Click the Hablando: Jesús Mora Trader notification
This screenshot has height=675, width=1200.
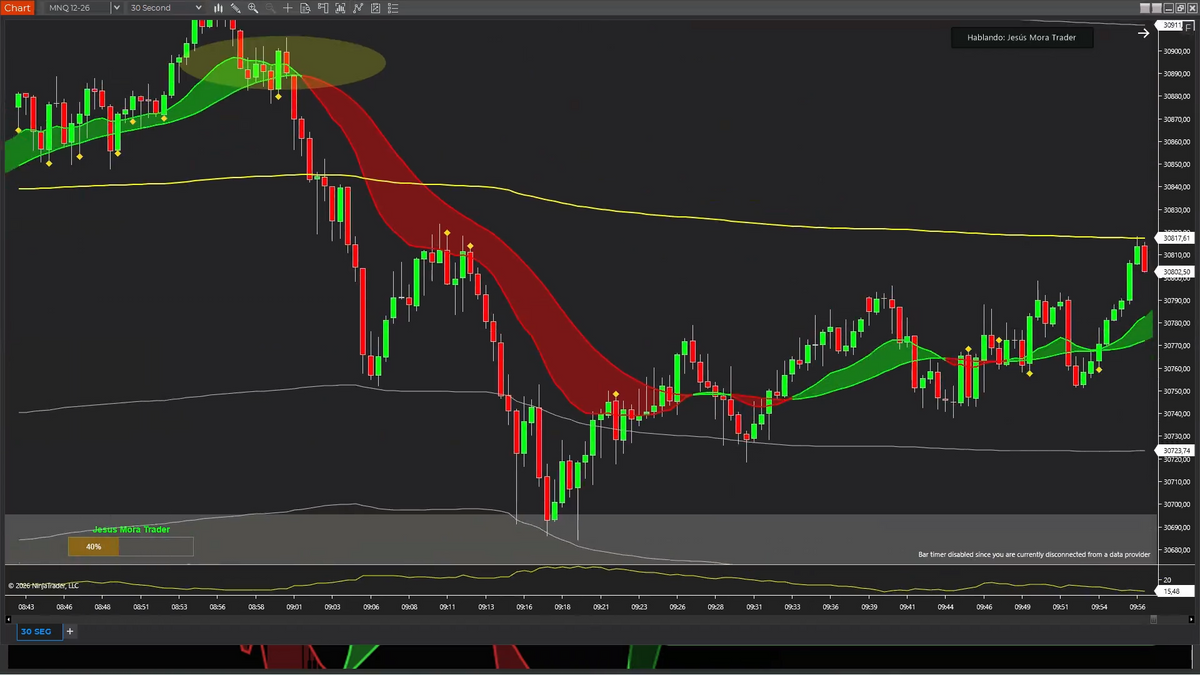(x=1021, y=38)
